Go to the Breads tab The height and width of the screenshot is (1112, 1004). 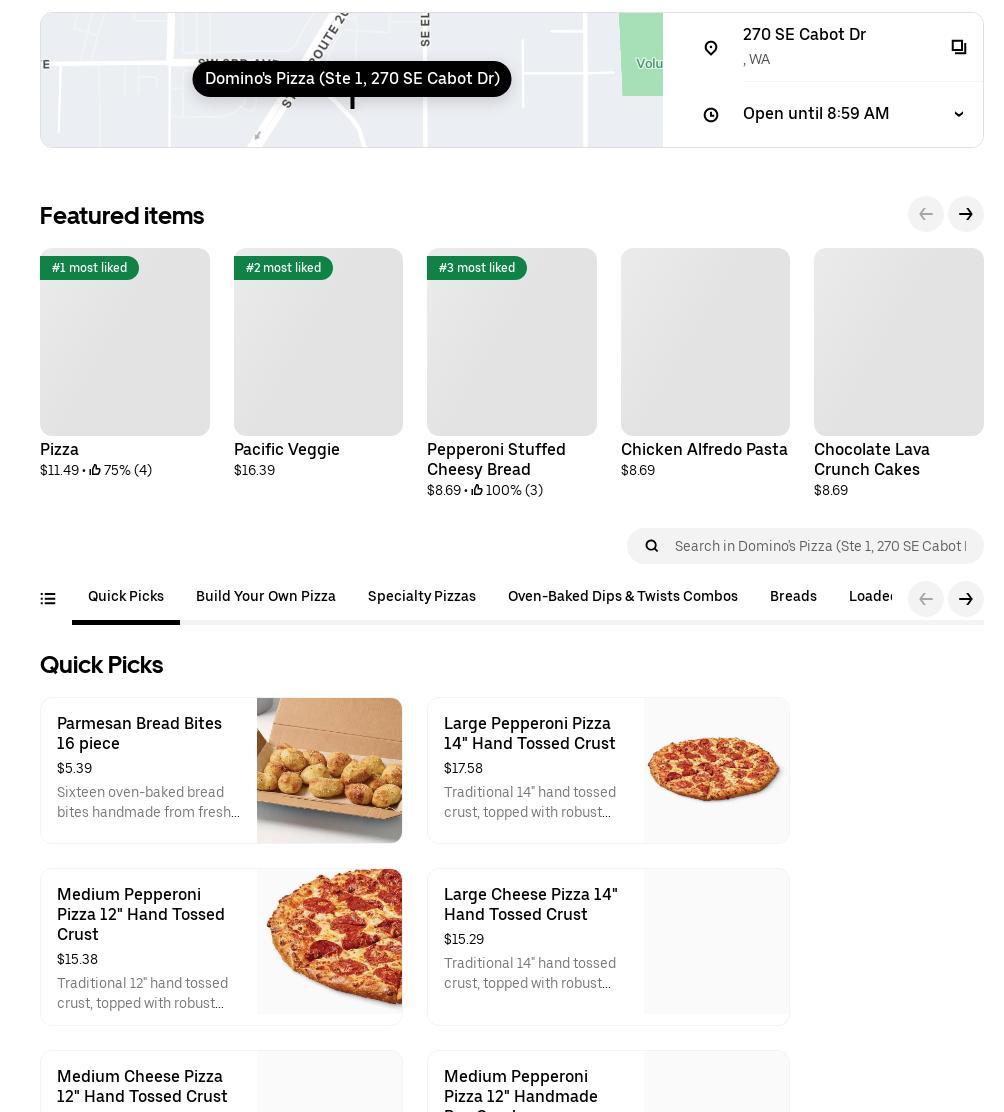[x=793, y=597]
